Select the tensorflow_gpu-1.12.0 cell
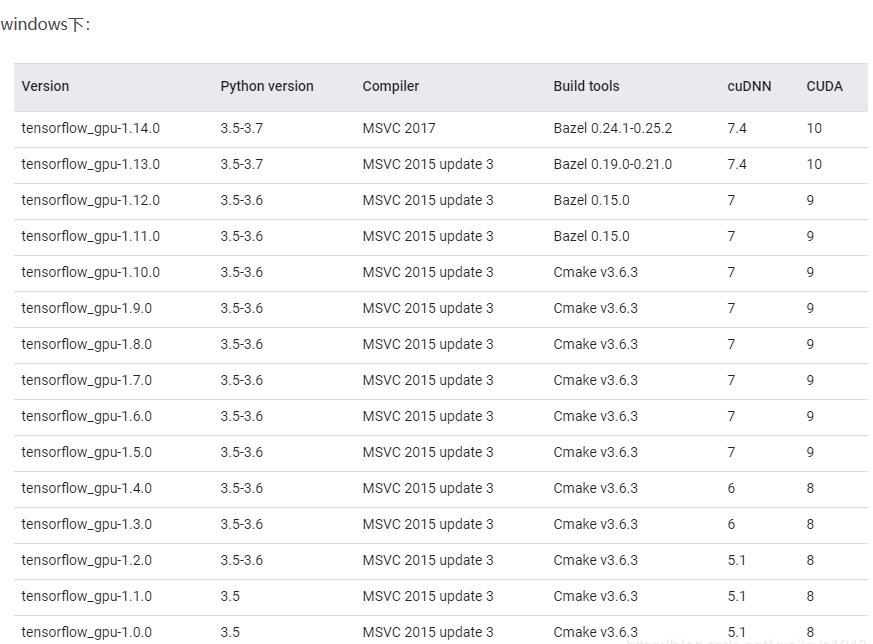The image size is (873, 644). 90,200
